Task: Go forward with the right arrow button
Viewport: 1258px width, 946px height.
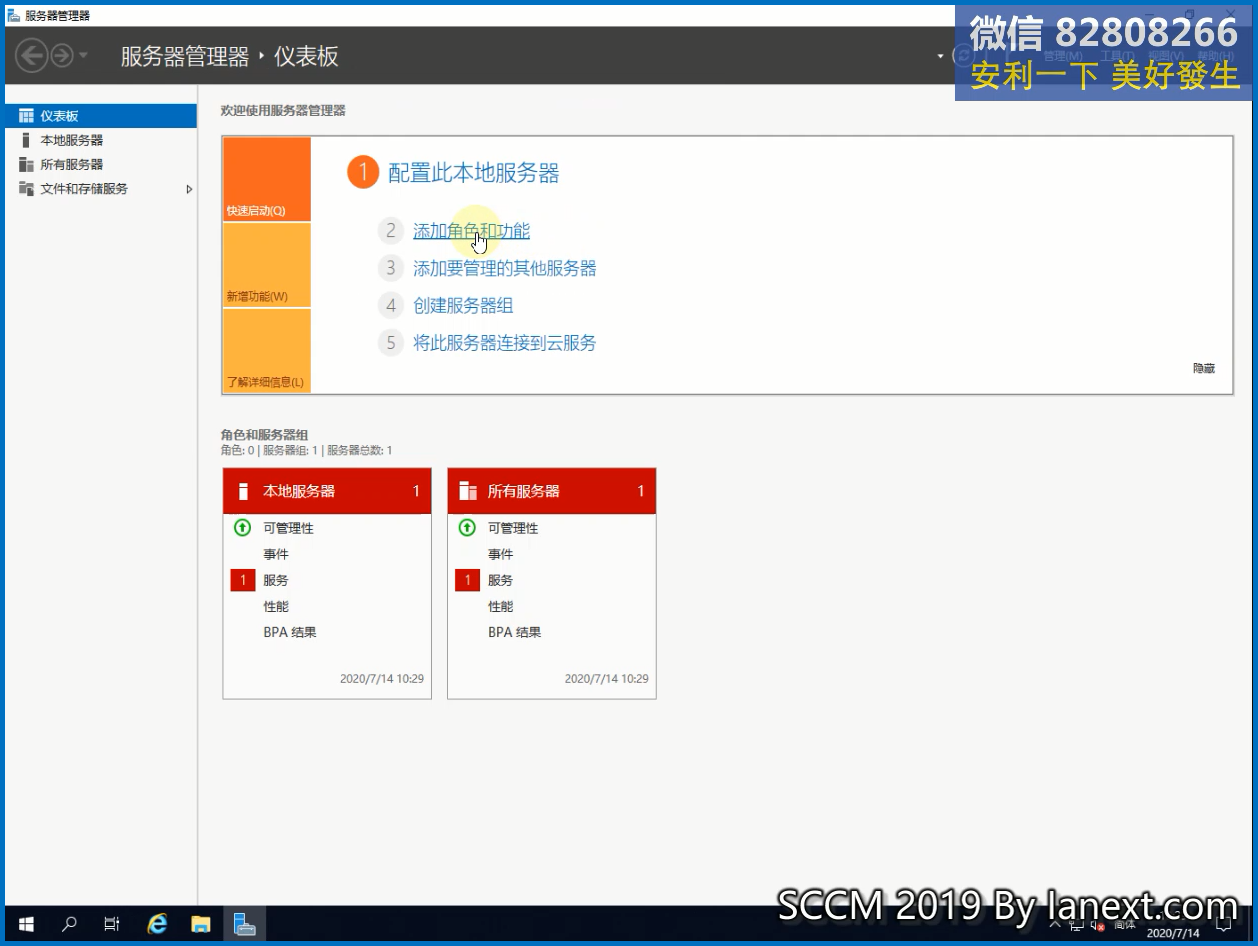Action: pos(62,55)
